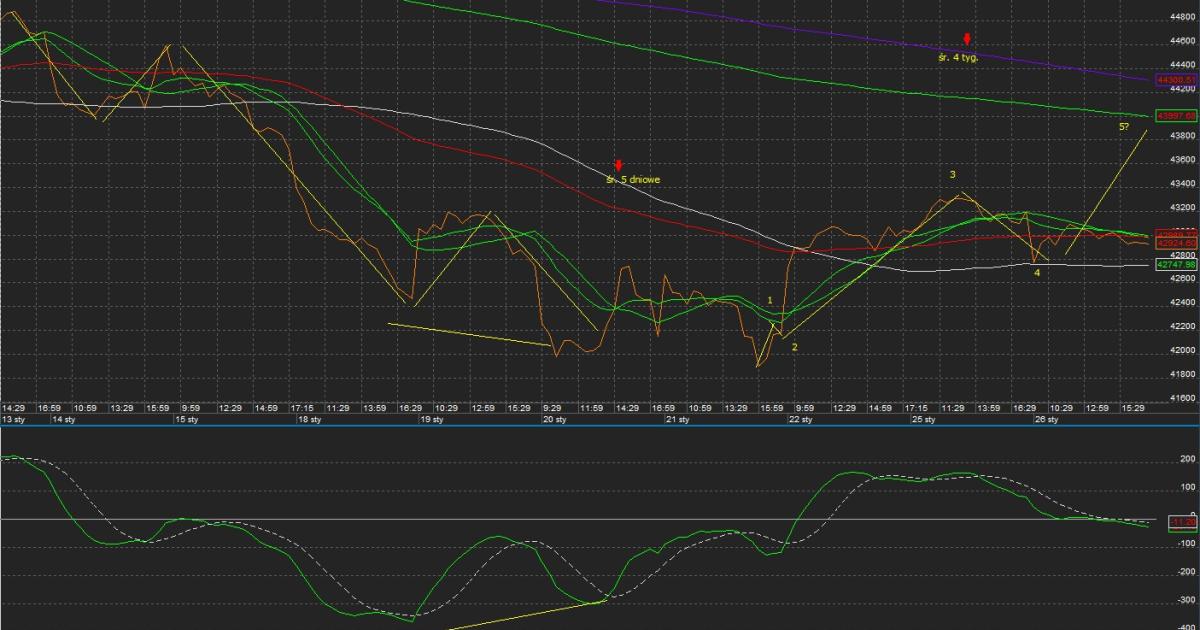Click the '18 sty' date on time axis

(x=309, y=420)
